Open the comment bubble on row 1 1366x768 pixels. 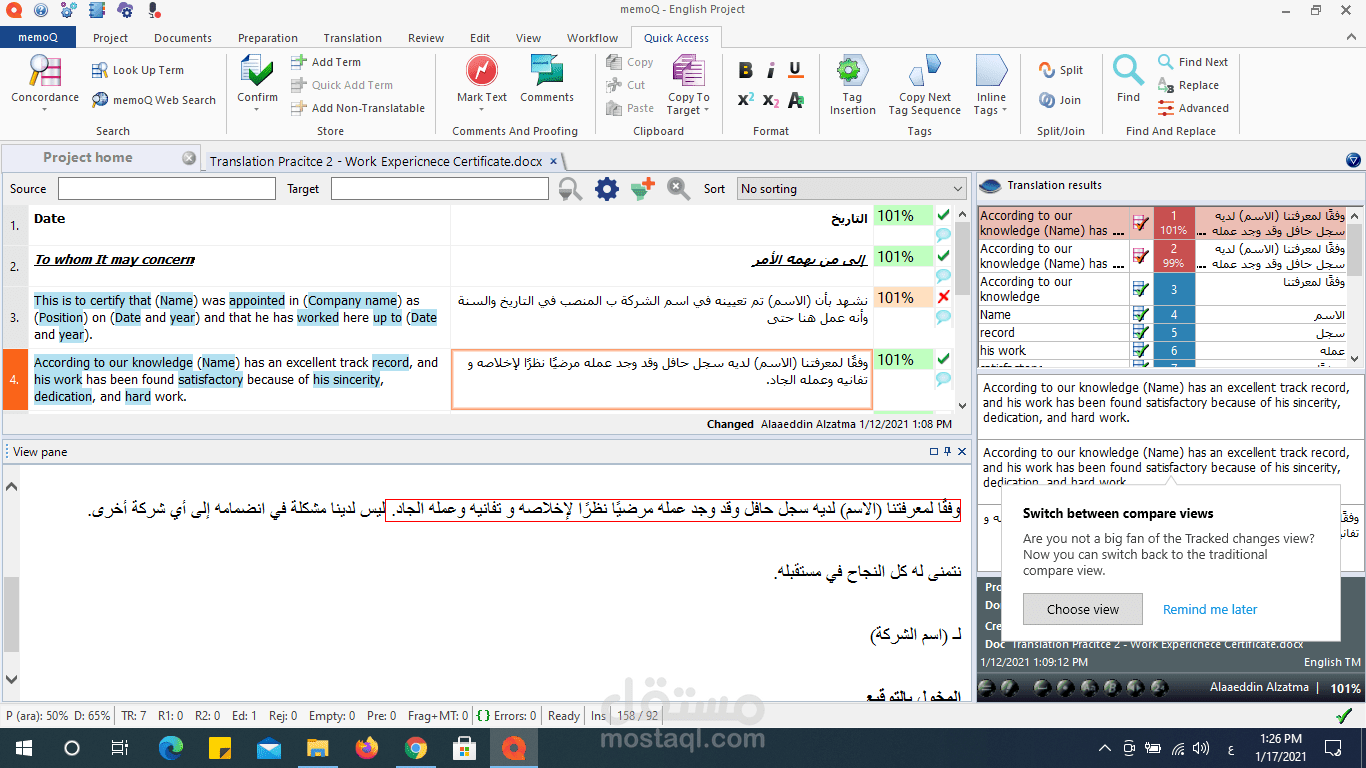pos(943,235)
